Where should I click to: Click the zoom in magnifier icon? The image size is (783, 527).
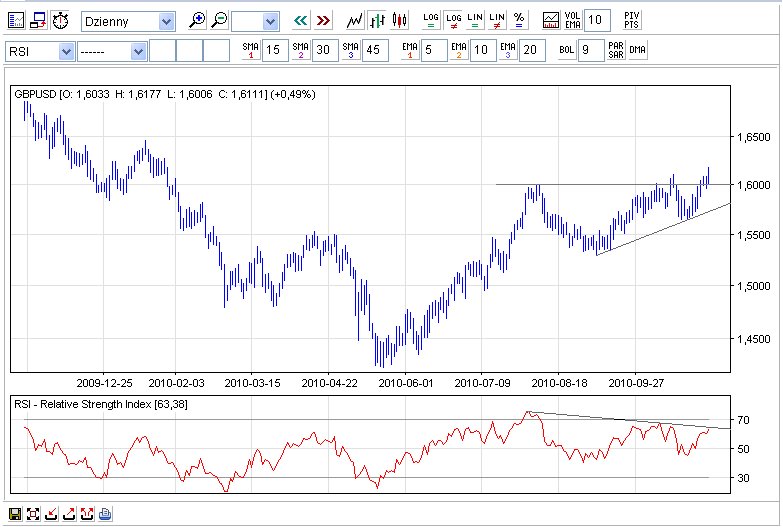click(x=198, y=20)
